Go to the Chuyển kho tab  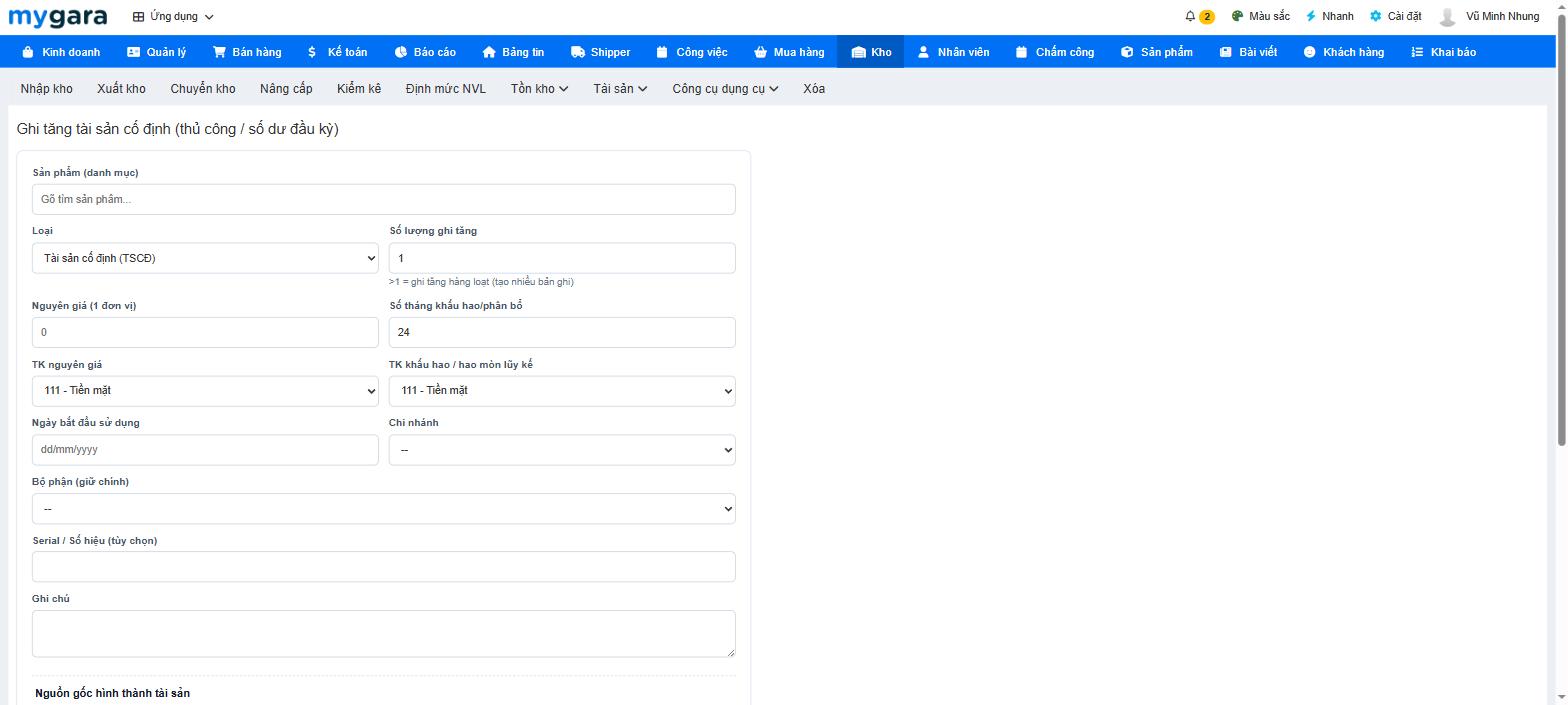click(203, 88)
